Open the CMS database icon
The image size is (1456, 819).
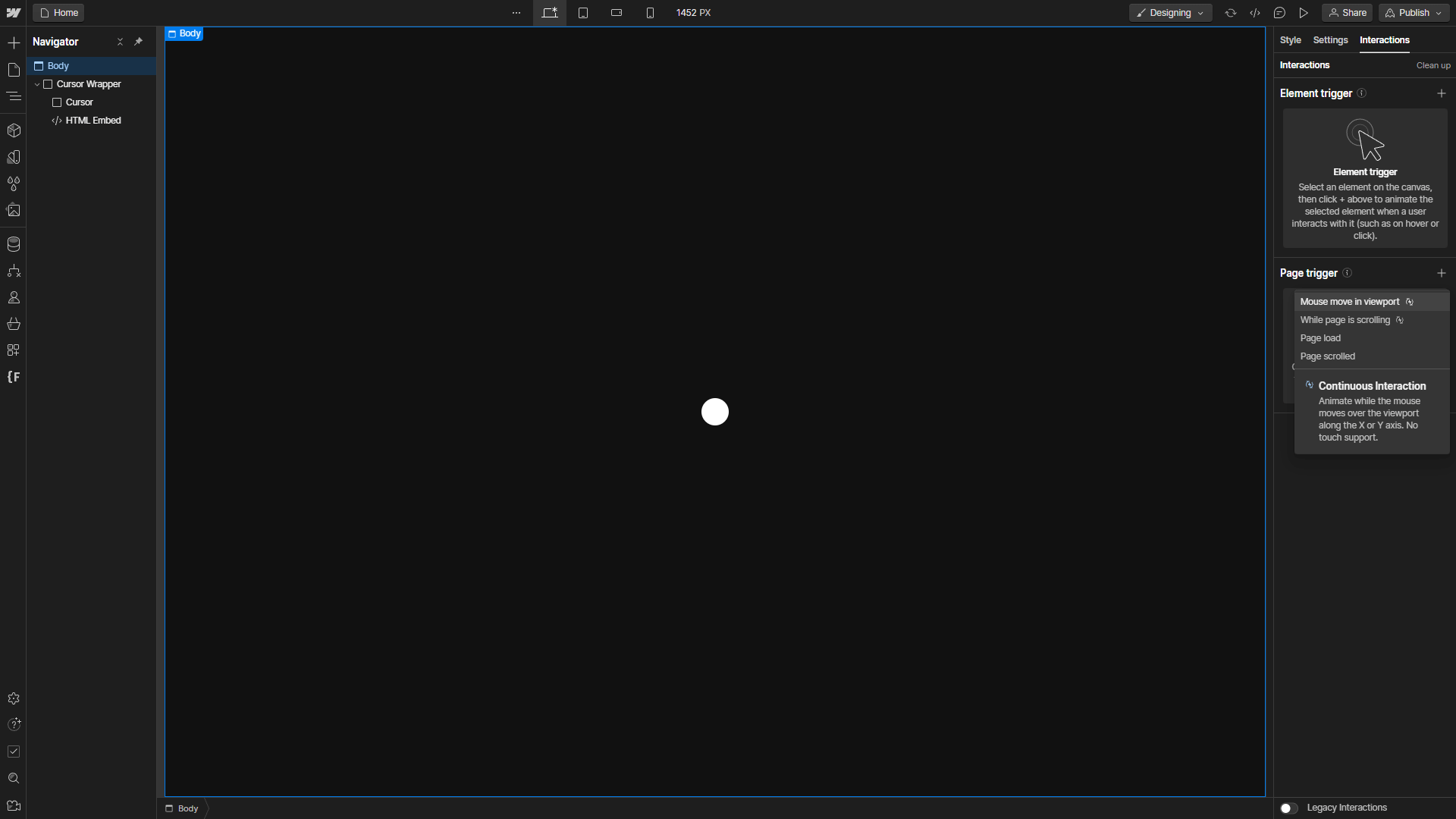point(14,244)
